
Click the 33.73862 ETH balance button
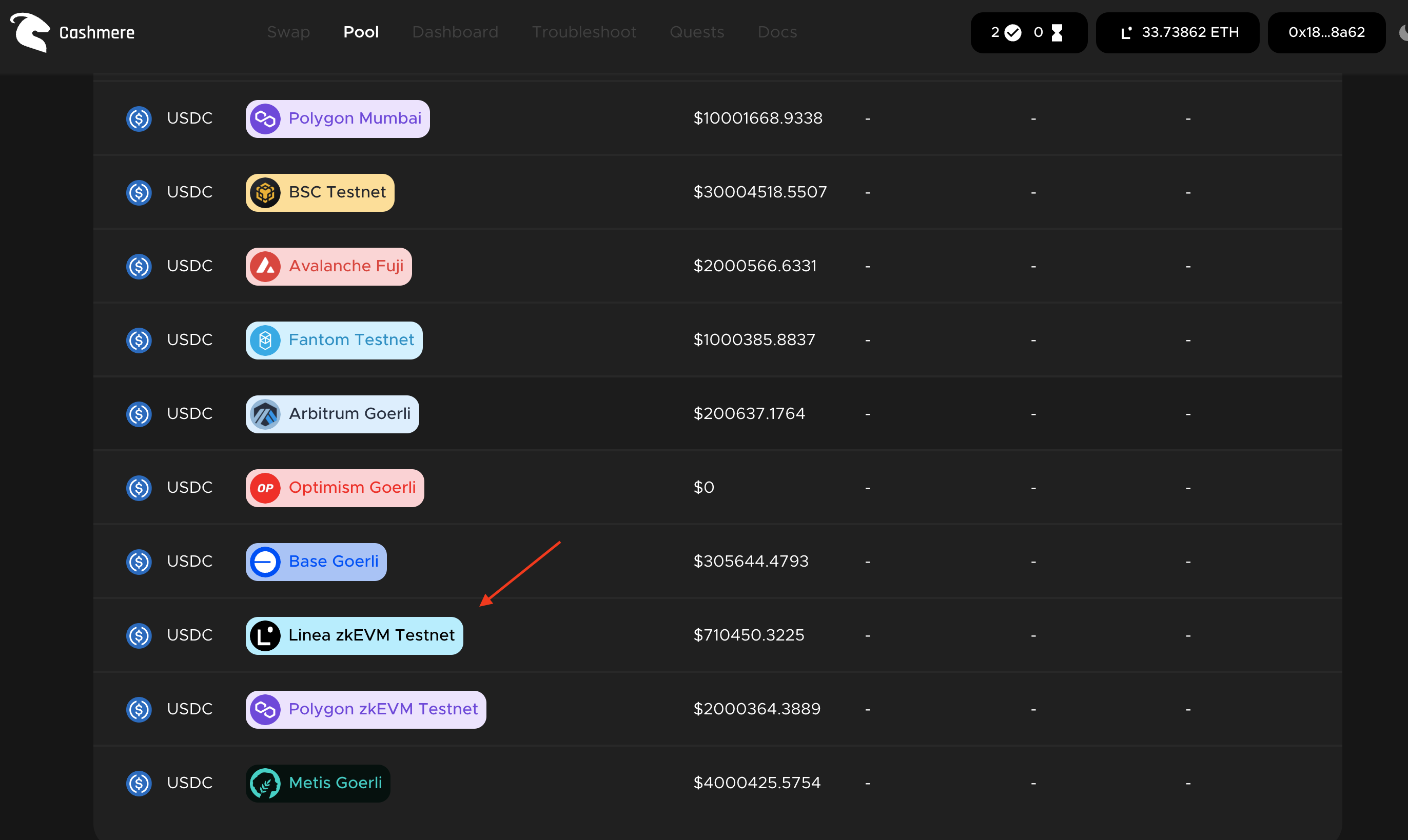[x=1178, y=32]
